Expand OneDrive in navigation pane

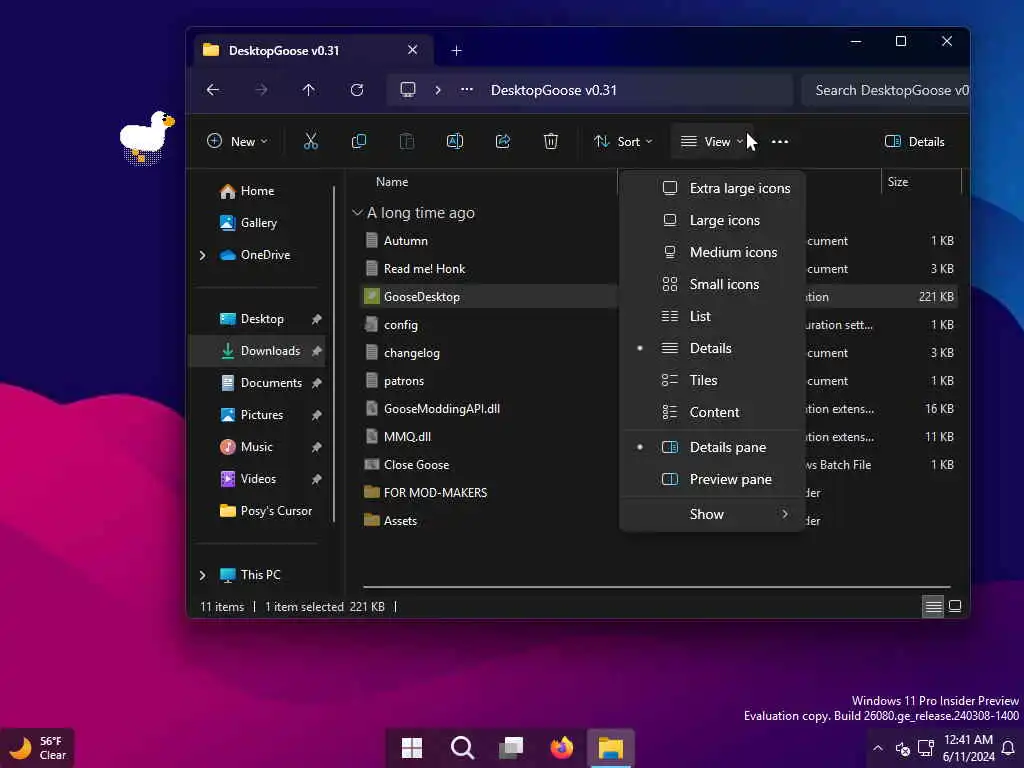coord(202,255)
